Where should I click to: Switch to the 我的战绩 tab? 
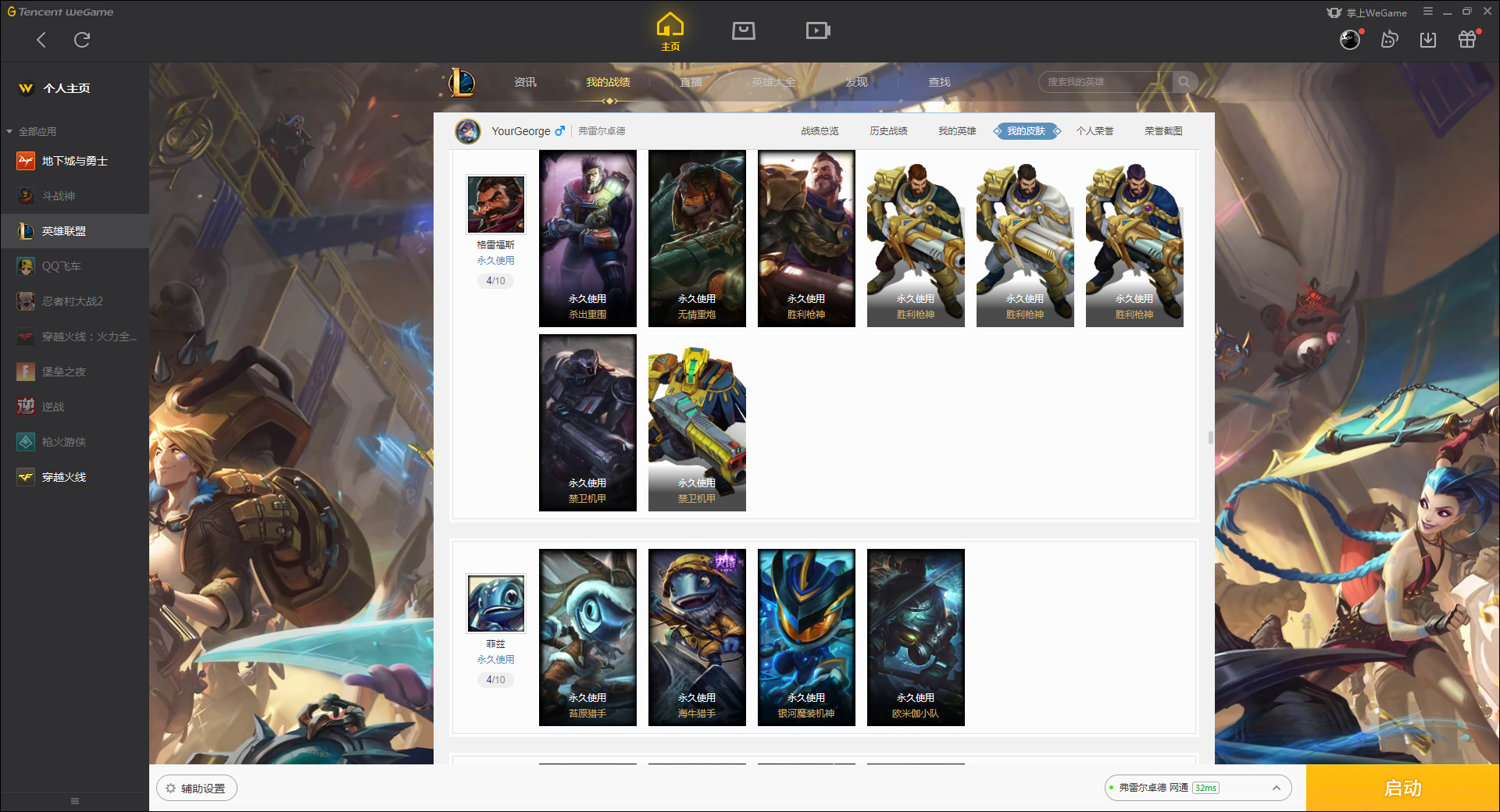(608, 82)
